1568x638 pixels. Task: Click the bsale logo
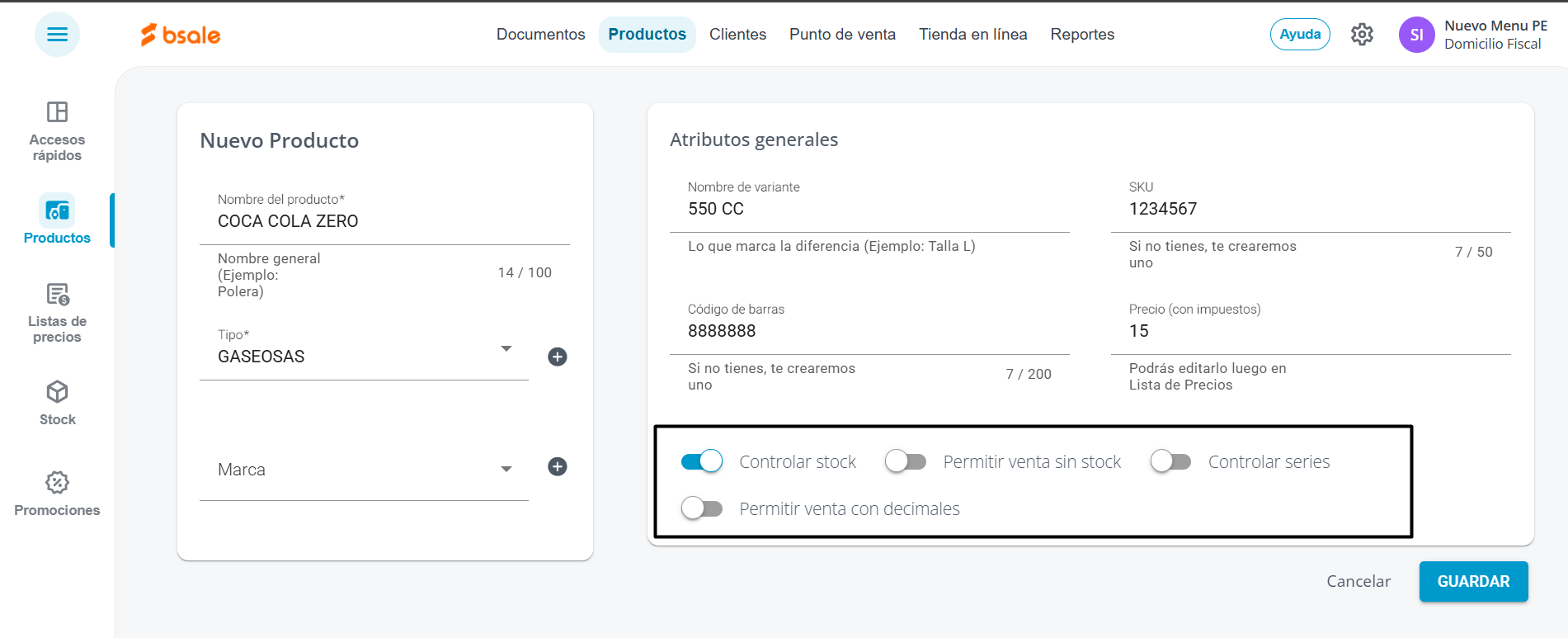coord(181,35)
